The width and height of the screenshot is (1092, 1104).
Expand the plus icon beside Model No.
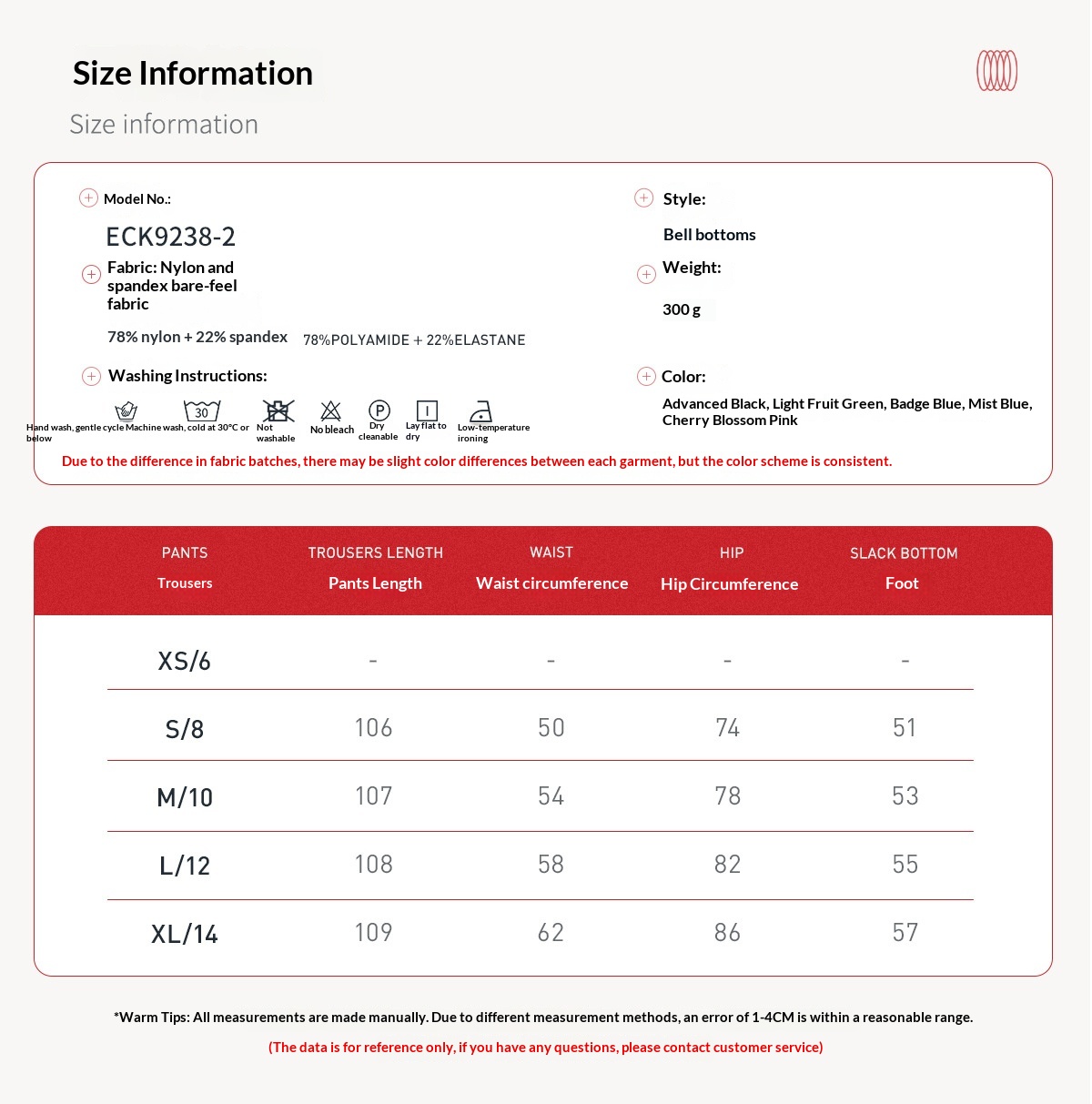click(88, 198)
